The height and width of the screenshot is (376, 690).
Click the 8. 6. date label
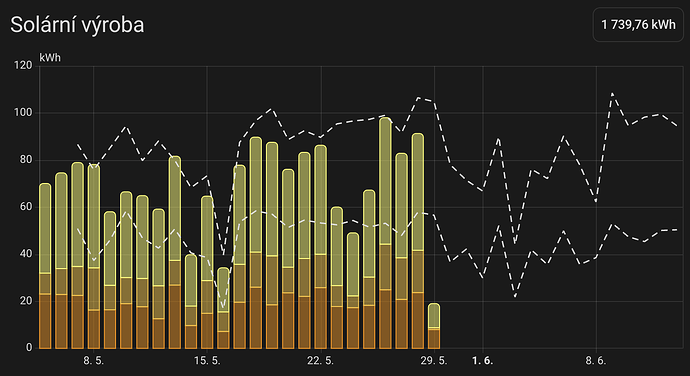point(596,361)
